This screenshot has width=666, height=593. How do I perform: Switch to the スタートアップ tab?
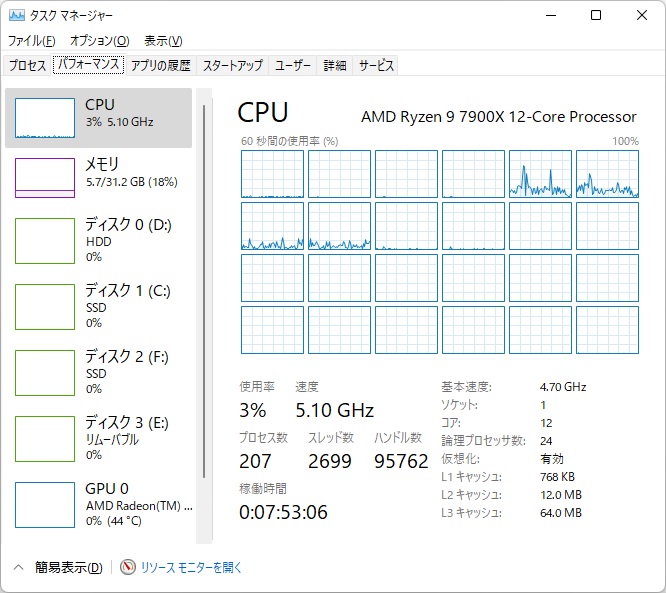coord(232,65)
